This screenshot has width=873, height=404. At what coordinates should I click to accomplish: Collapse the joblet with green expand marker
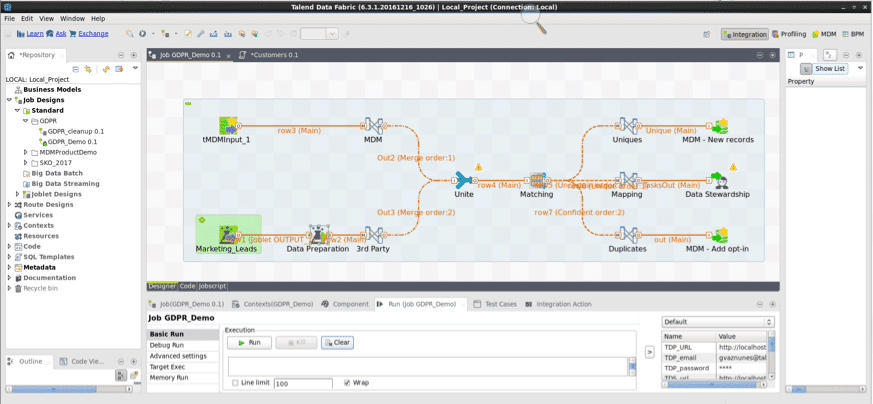click(202, 220)
